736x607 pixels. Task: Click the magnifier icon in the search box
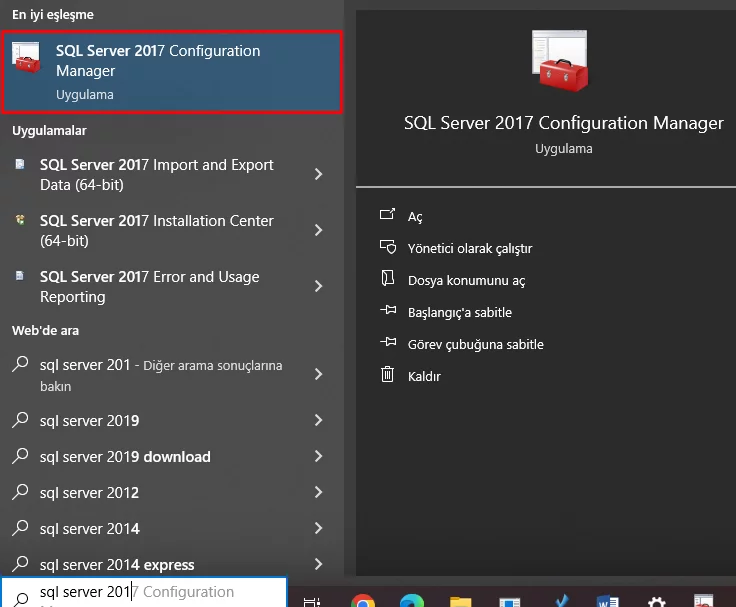click(21, 599)
